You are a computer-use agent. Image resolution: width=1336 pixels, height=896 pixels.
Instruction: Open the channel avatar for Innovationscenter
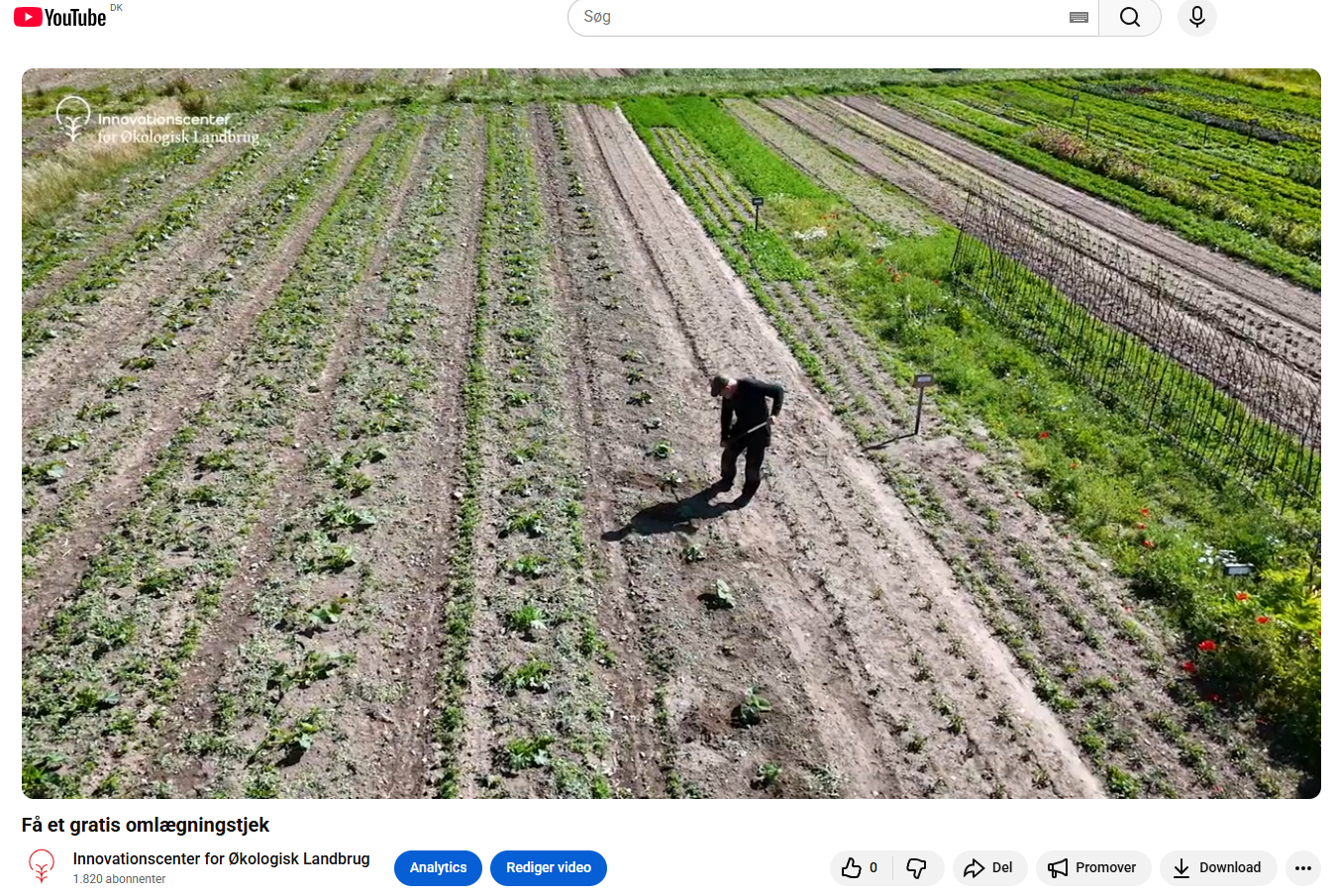point(42,866)
